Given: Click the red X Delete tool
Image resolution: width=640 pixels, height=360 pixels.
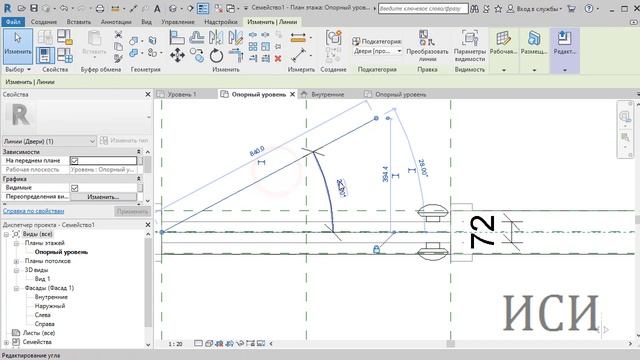Looking at the screenshot, I should (278, 59).
